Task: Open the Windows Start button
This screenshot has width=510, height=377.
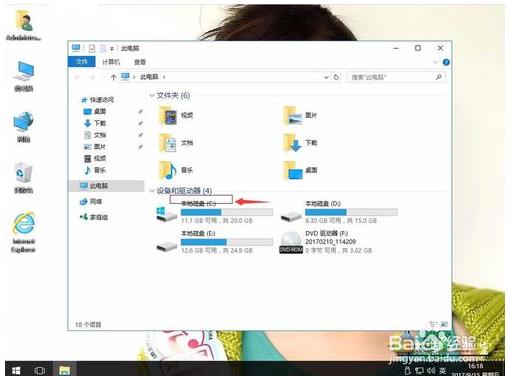Action: coord(16,370)
